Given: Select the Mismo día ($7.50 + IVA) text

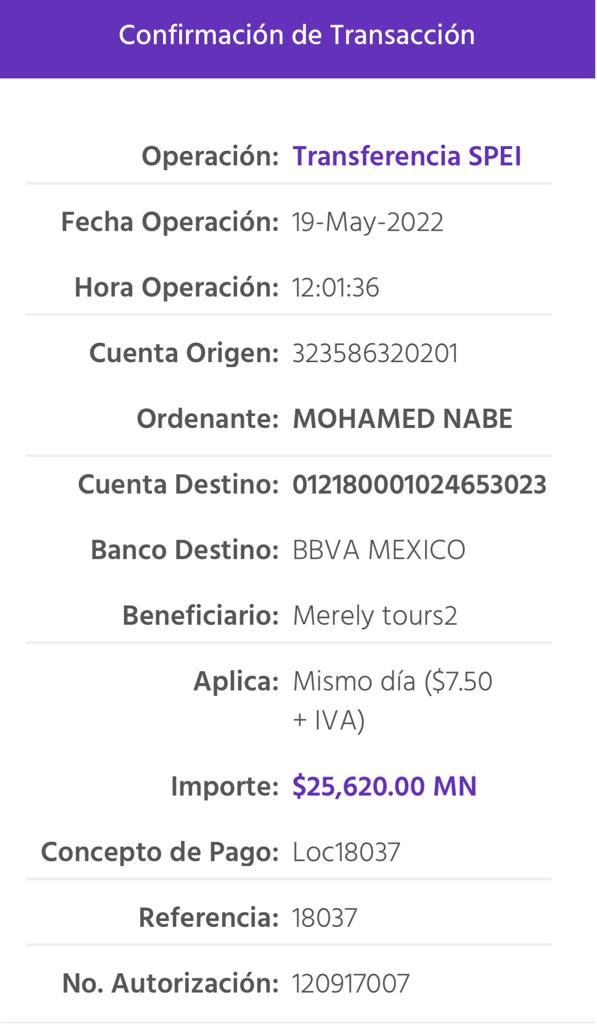Looking at the screenshot, I should tap(392, 701).
